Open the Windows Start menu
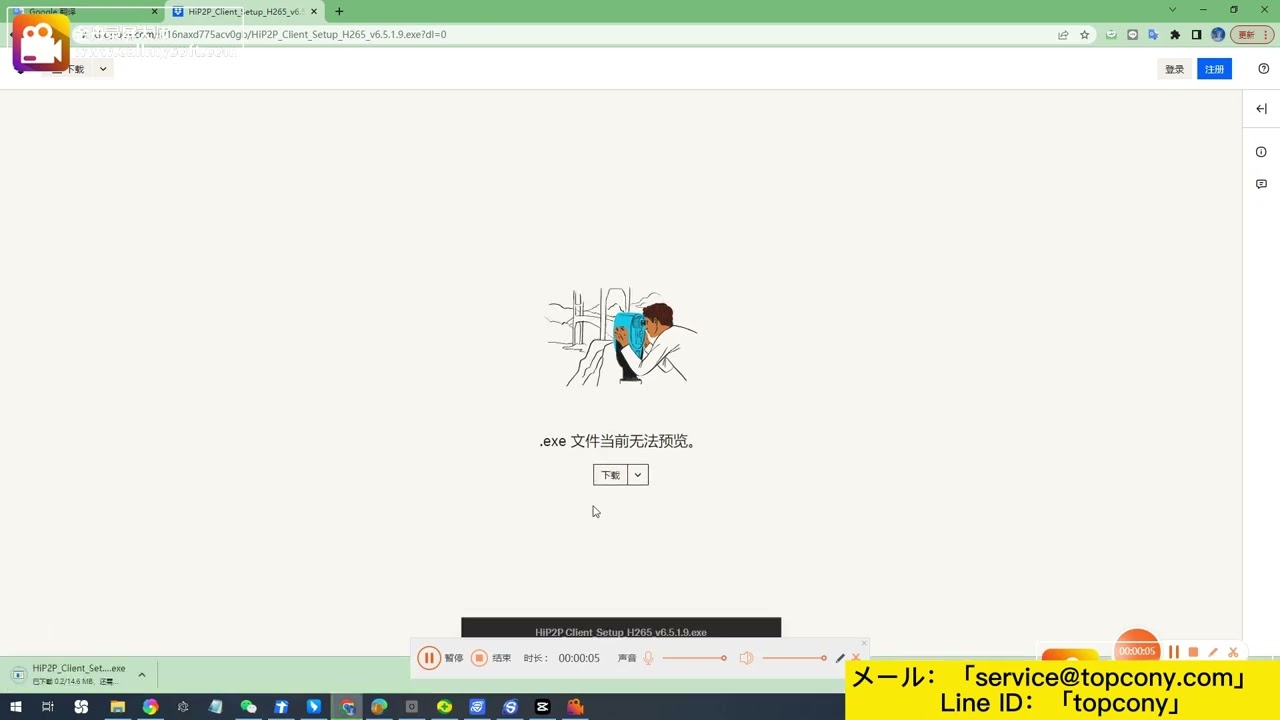The width and height of the screenshot is (1280, 720). [16, 707]
